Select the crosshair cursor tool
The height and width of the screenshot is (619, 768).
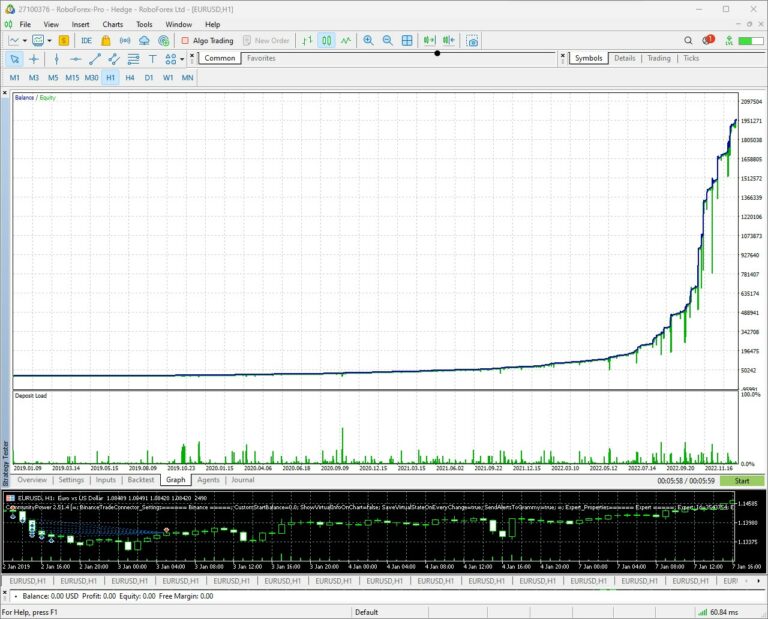33,59
